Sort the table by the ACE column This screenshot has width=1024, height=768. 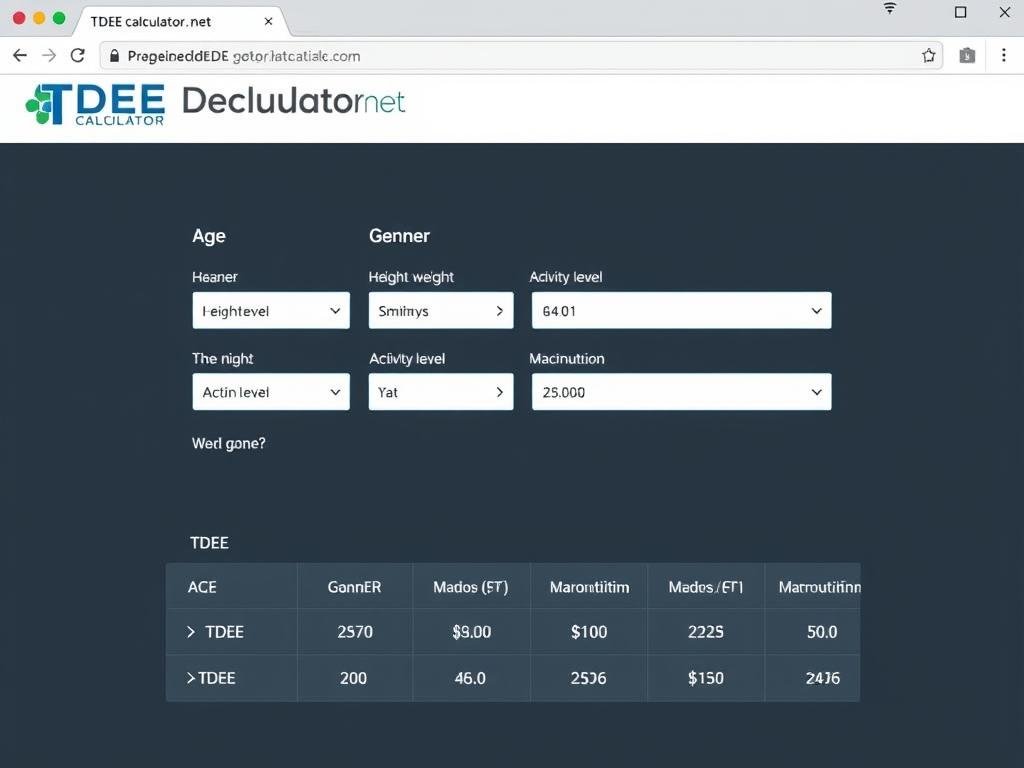point(202,587)
